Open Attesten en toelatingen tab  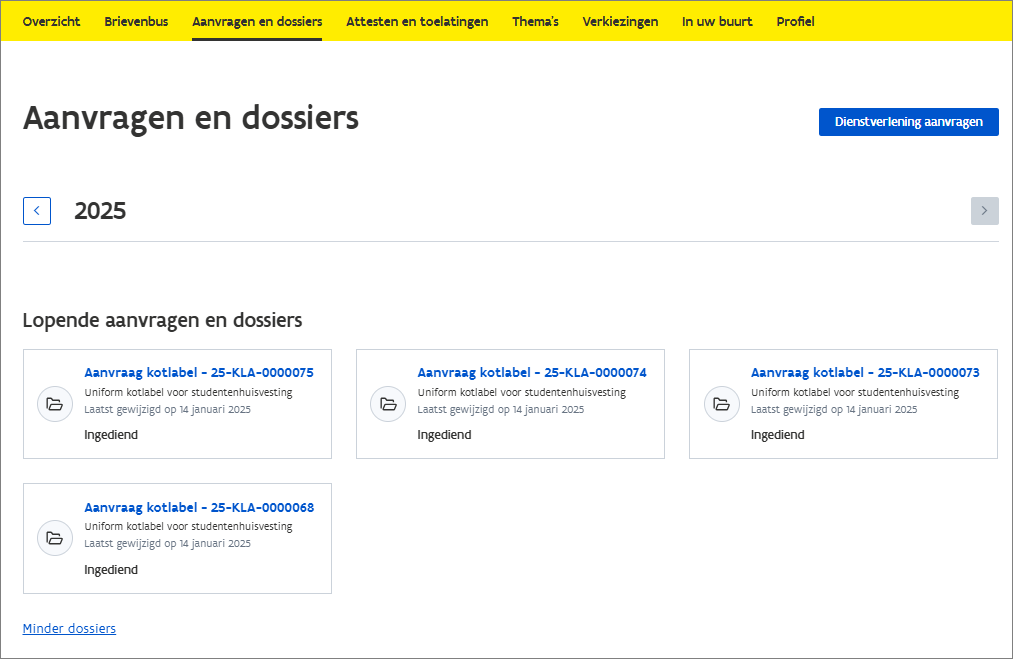[x=417, y=21]
